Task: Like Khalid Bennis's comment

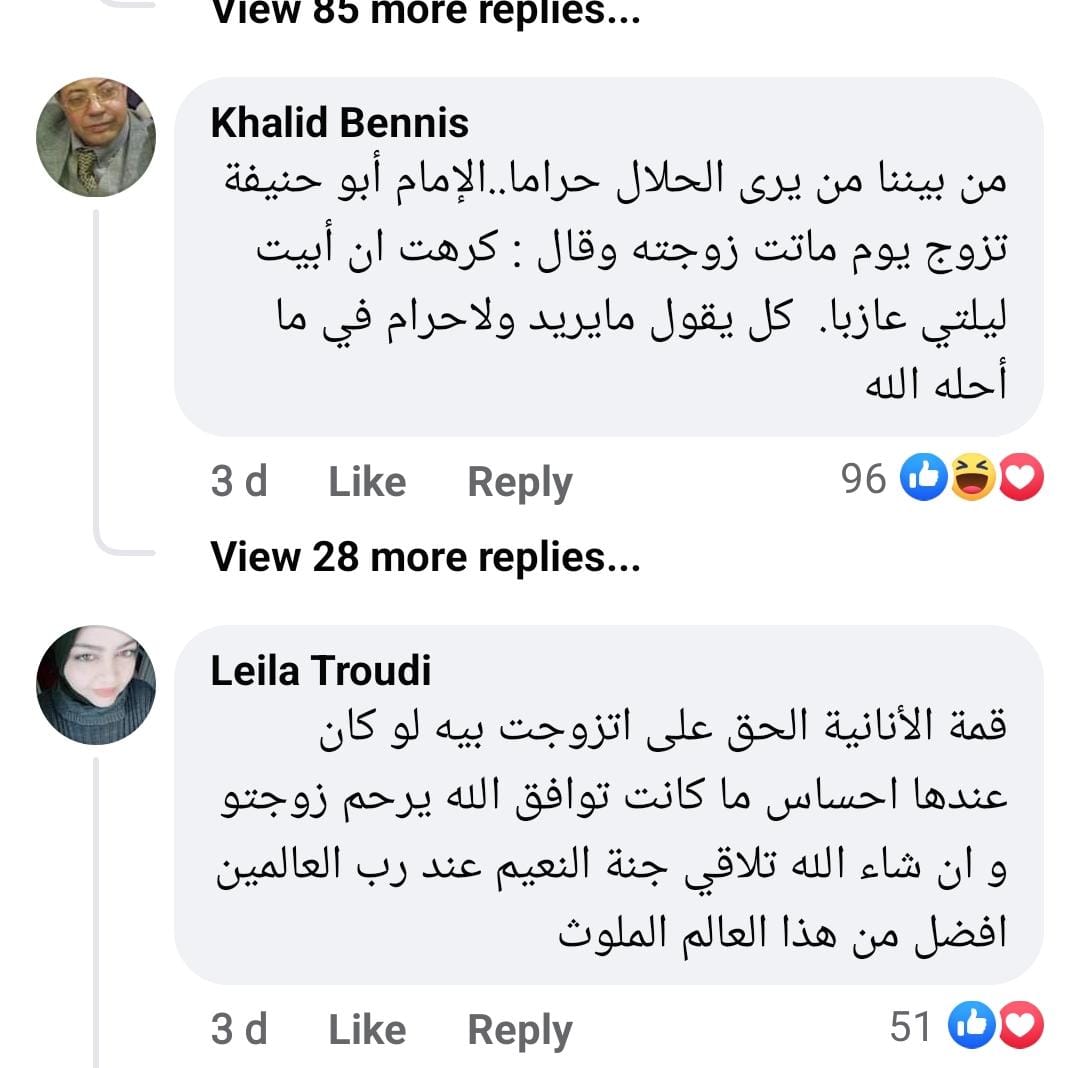Action: (x=367, y=482)
